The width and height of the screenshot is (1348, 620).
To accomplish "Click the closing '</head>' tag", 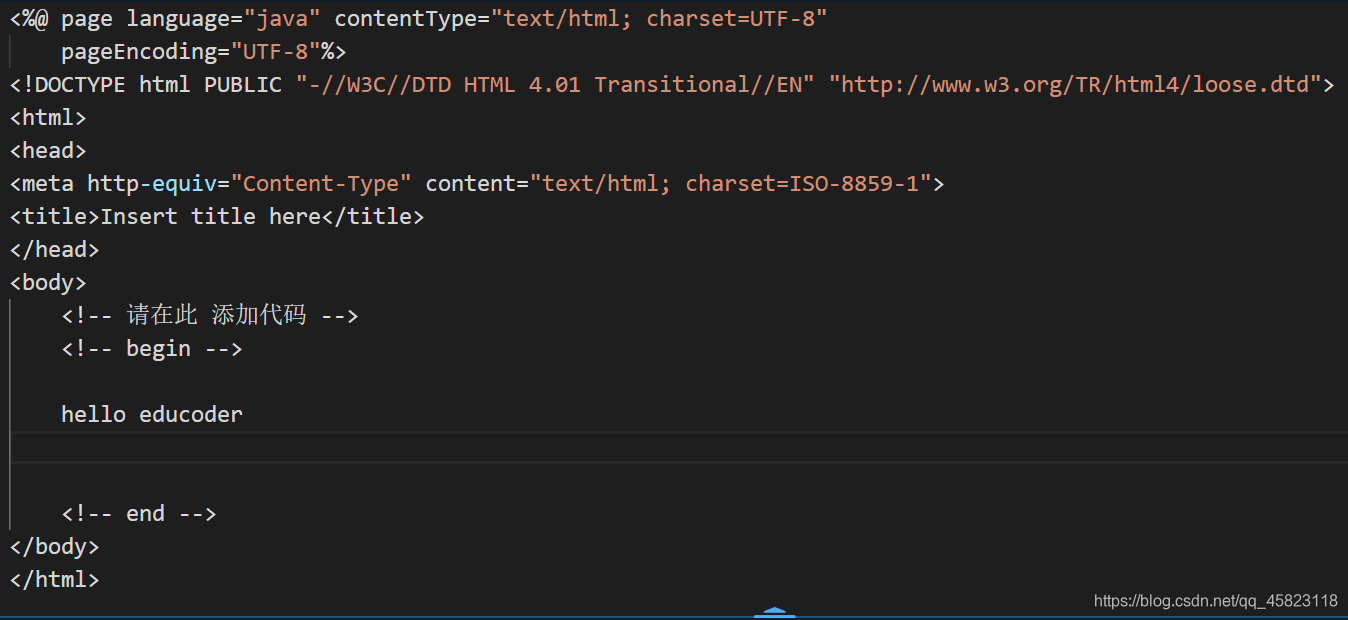I will click(x=55, y=249).
